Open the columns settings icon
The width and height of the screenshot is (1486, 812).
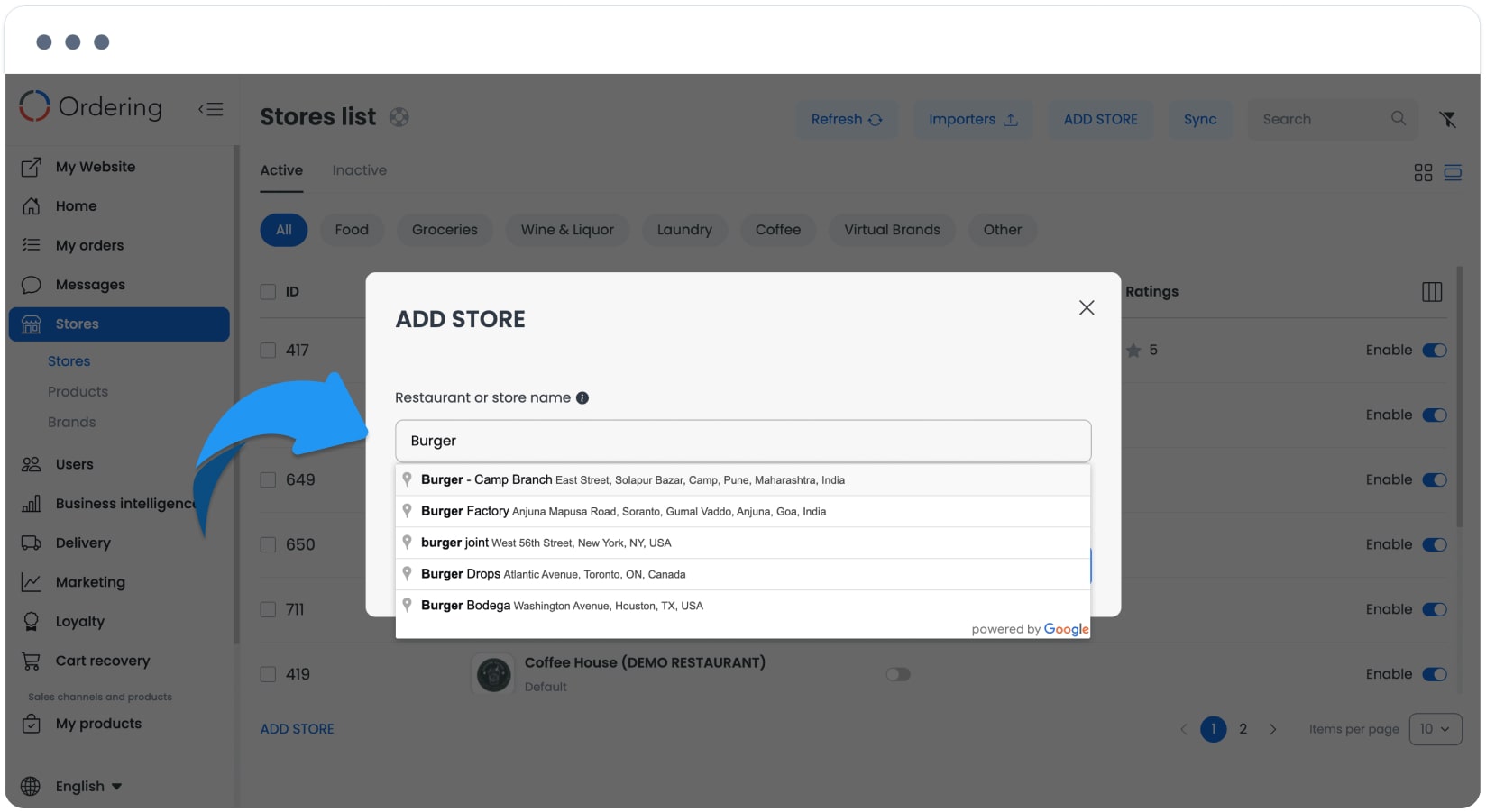point(1432,292)
